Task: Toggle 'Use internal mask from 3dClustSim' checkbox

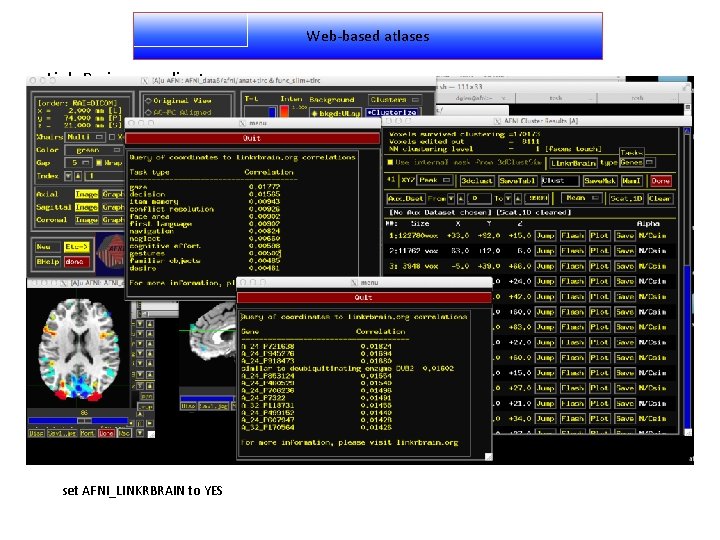Action: pos(390,162)
